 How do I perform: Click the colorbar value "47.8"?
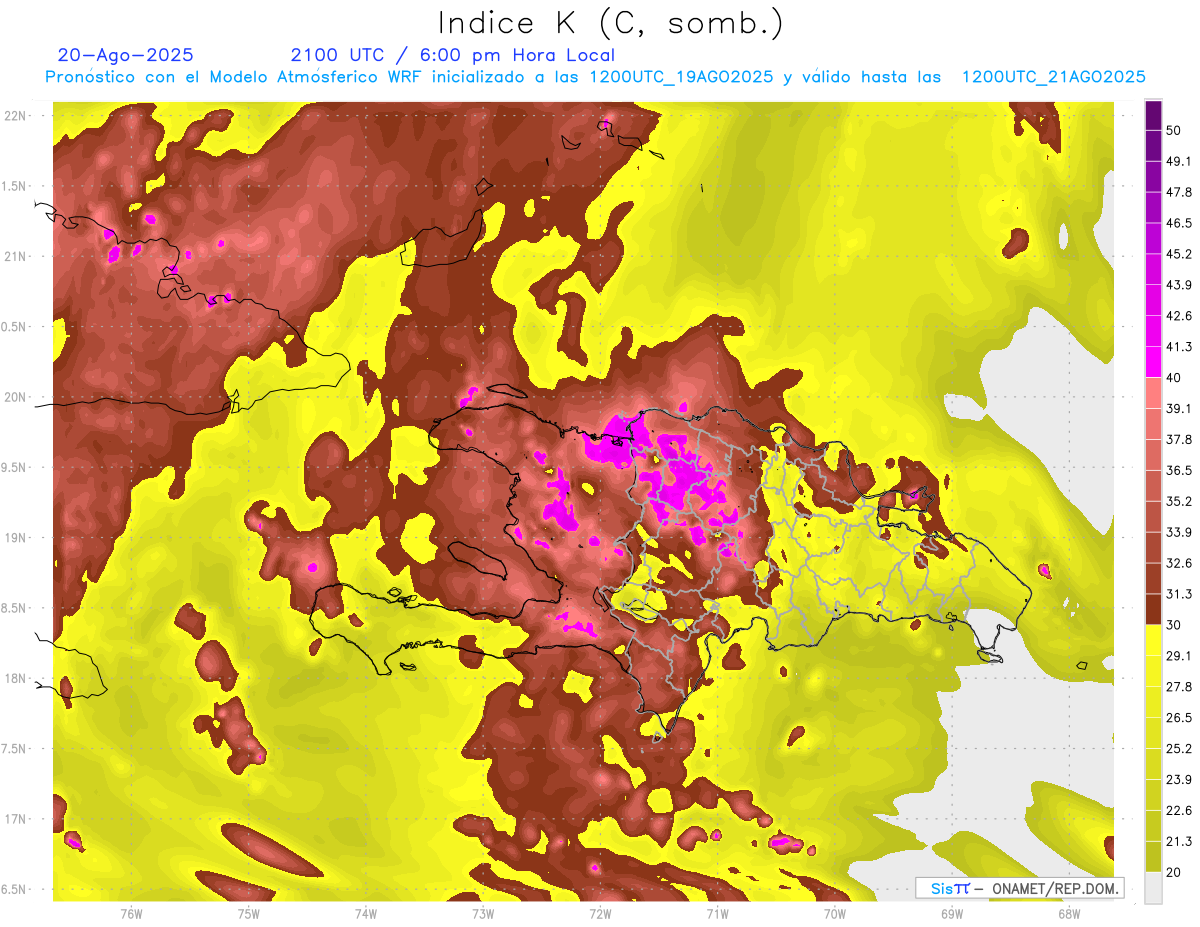1178,192
